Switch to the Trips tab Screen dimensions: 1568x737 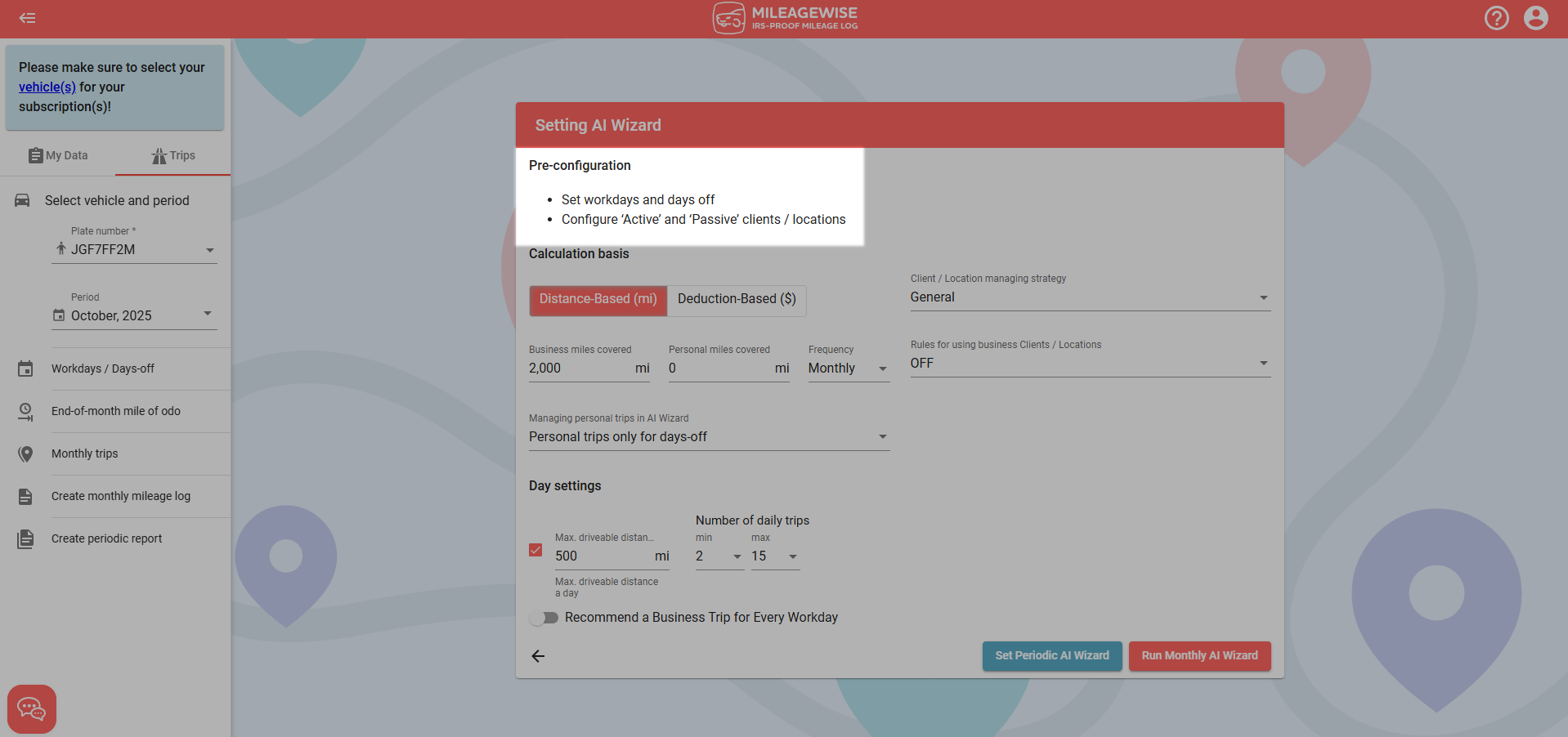coord(173,155)
